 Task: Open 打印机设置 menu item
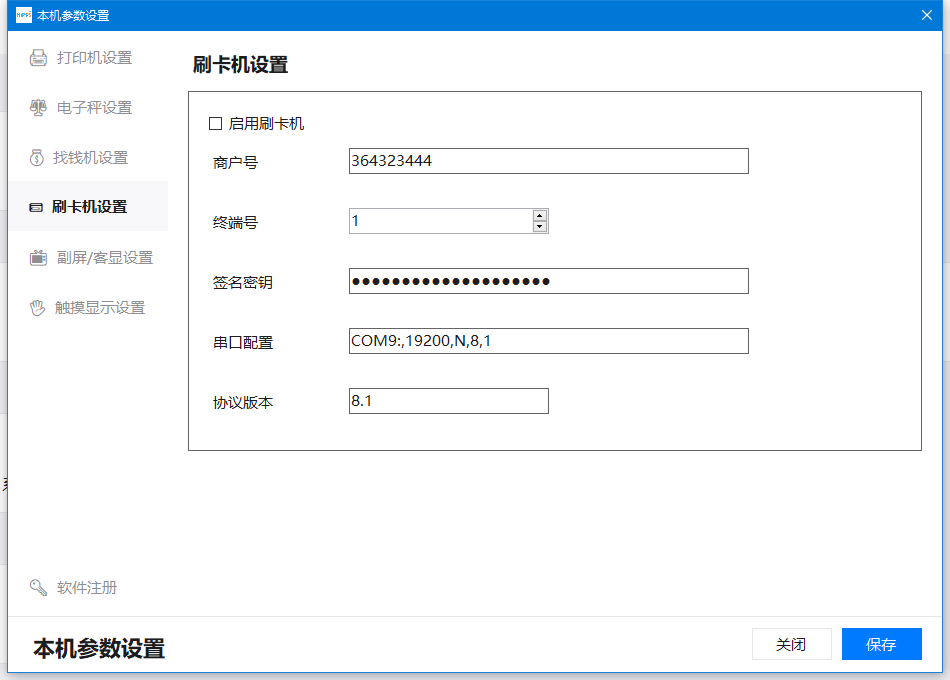88,58
